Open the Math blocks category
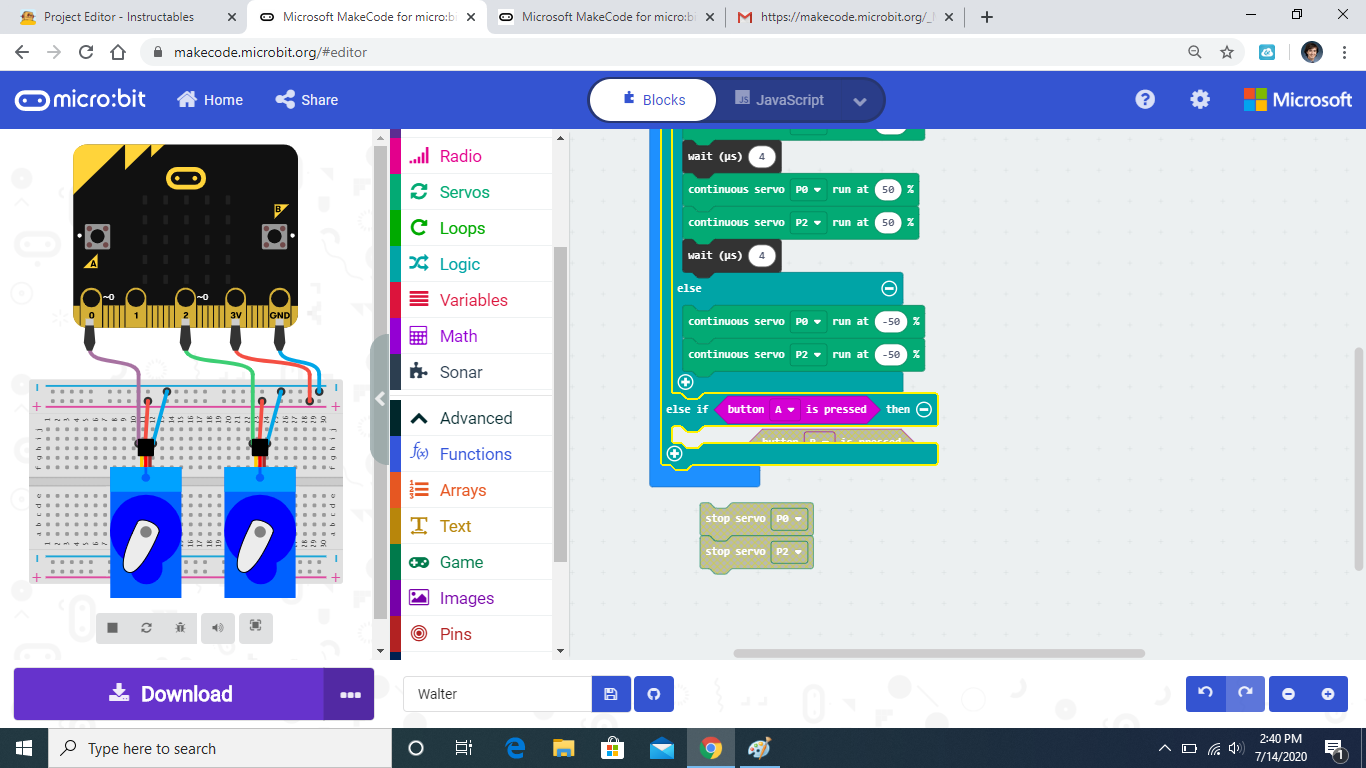Image resolution: width=1366 pixels, height=768 pixels. 471,336
